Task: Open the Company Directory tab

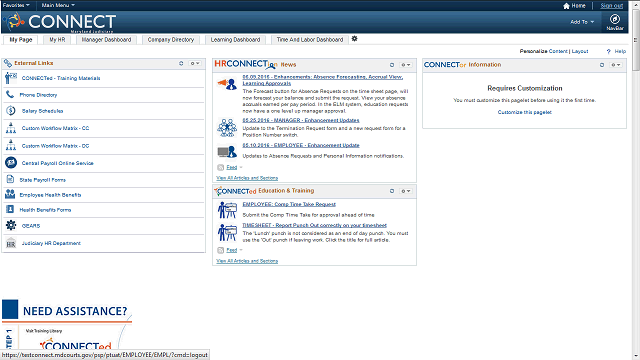Action: (x=171, y=40)
